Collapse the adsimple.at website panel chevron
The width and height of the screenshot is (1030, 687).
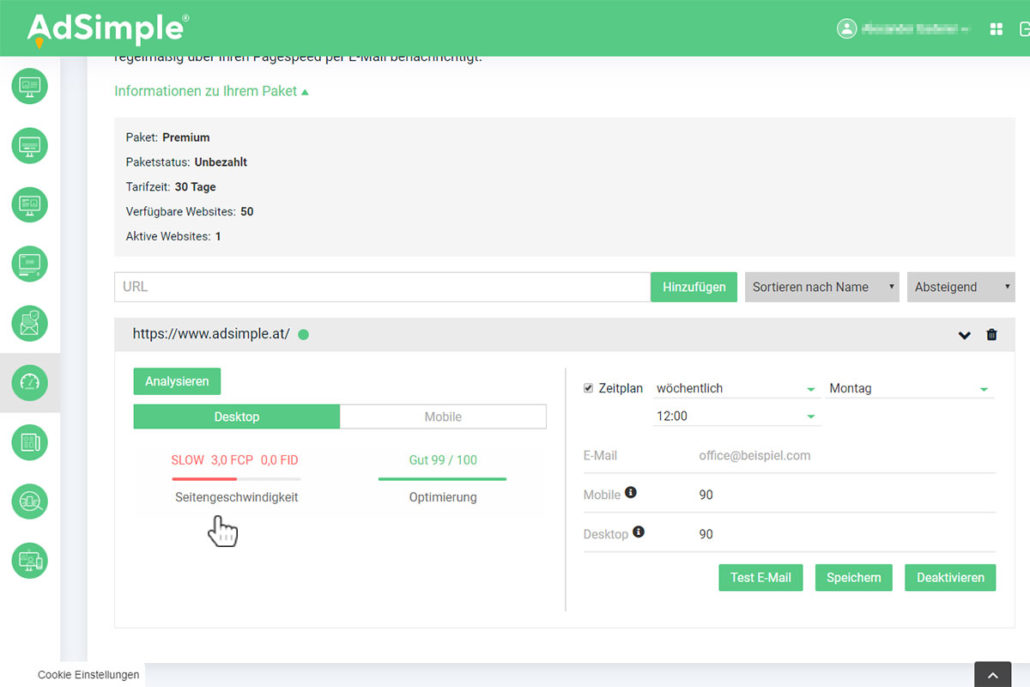tap(964, 335)
